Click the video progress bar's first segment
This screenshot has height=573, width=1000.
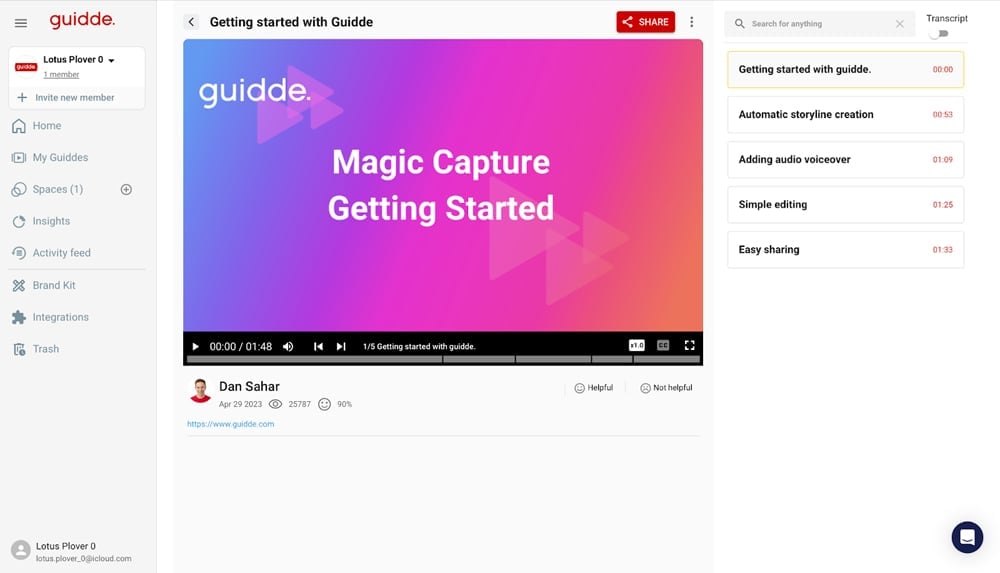(x=314, y=359)
